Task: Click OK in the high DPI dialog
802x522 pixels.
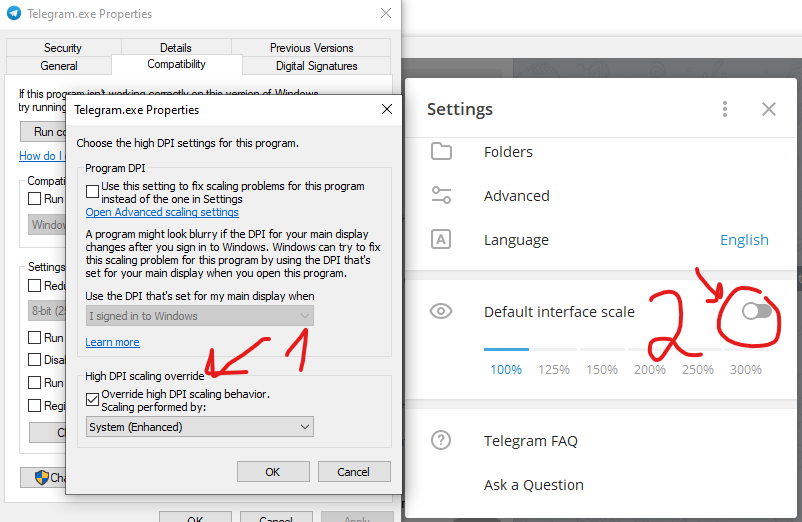Action: coord(273,472)
